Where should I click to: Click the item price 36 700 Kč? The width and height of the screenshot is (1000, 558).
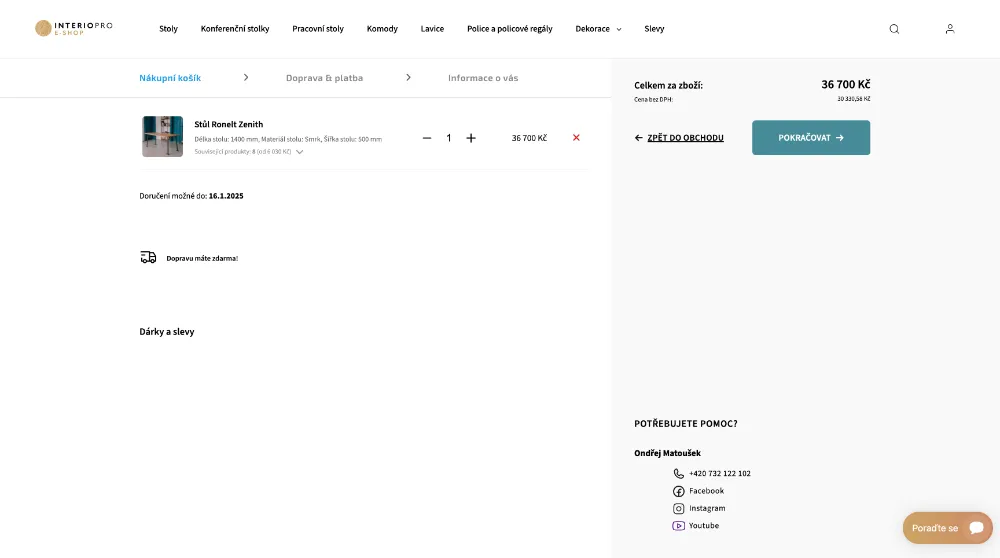click(x=529, y=138)
